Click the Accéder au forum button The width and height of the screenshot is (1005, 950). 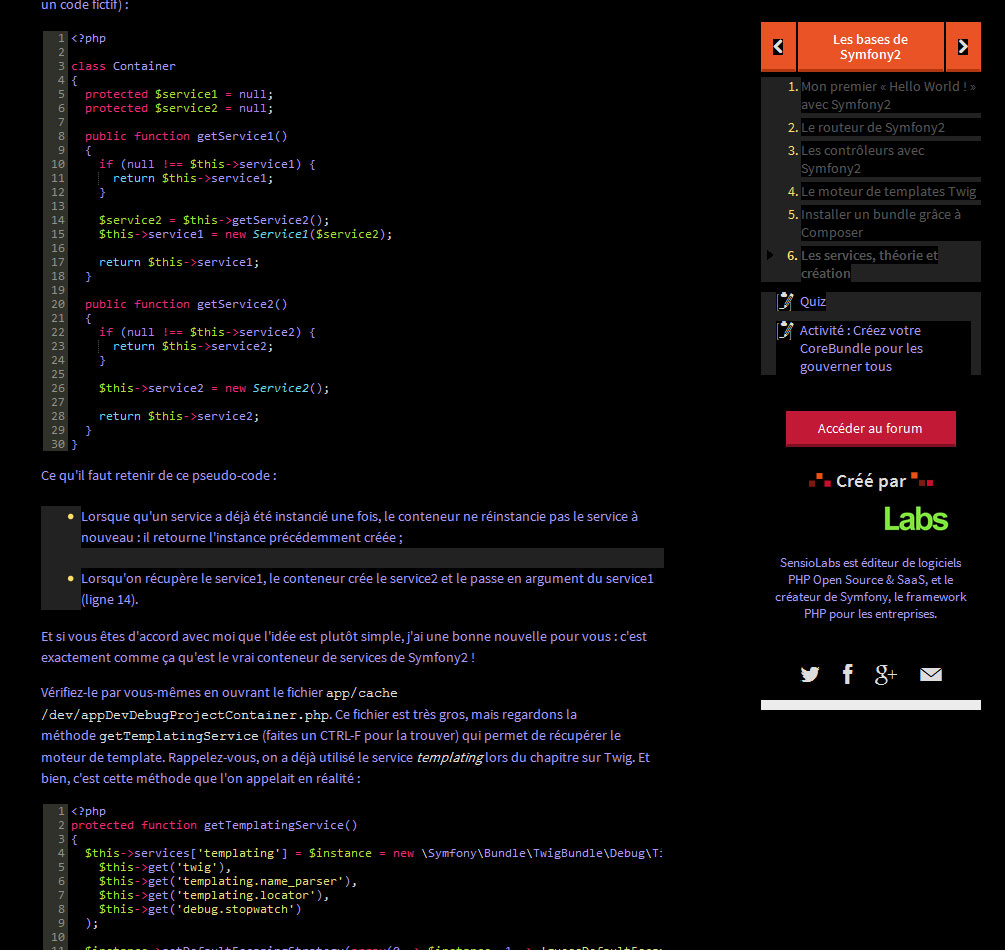(870, 428)
